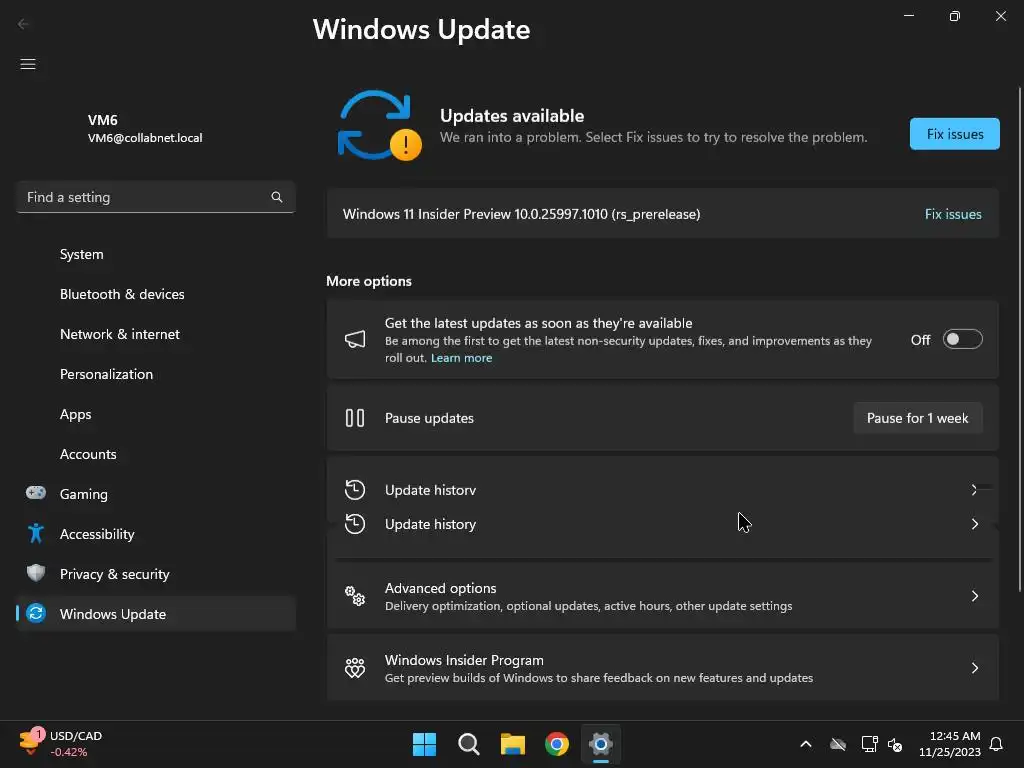Click the Updates available heading
Screen dimensions: 1024x768
(512, 116)
